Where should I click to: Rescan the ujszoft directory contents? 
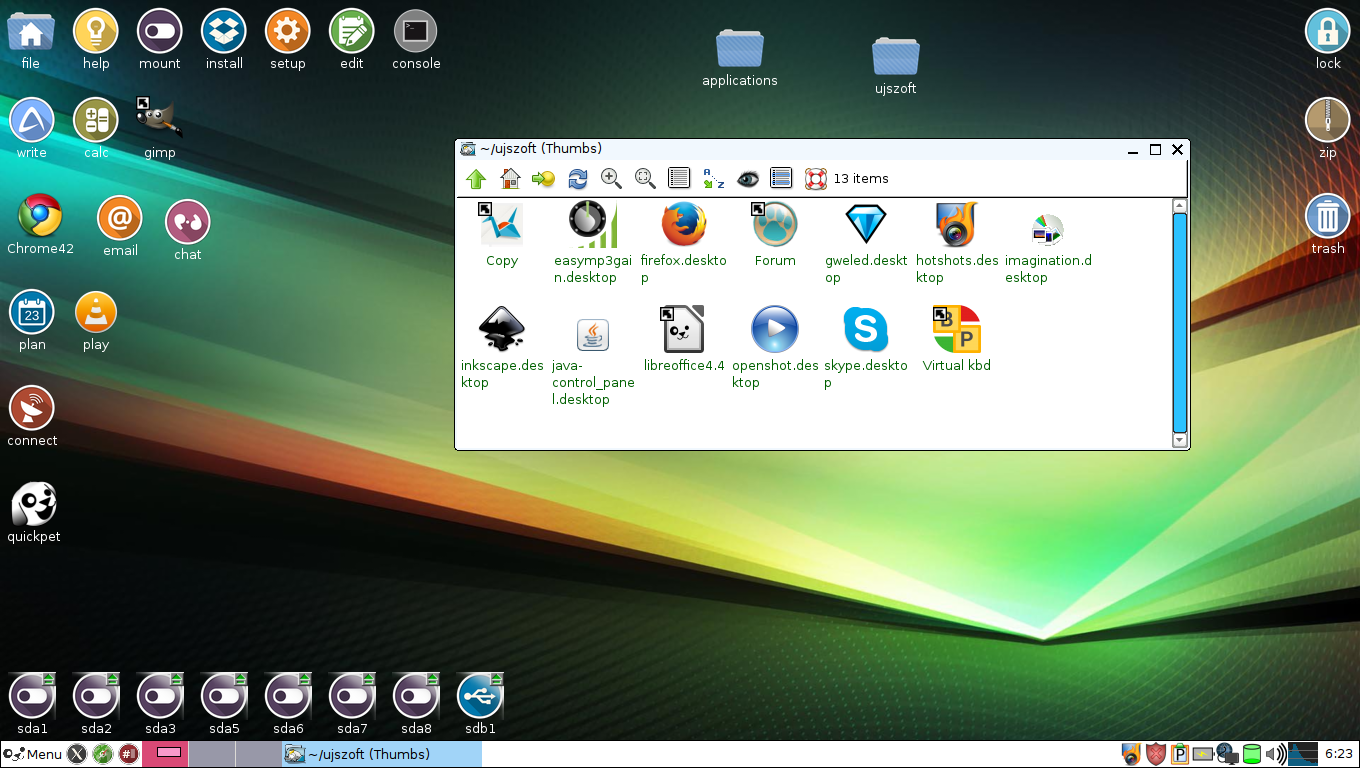pyautogui.click(x=577, y=179)
